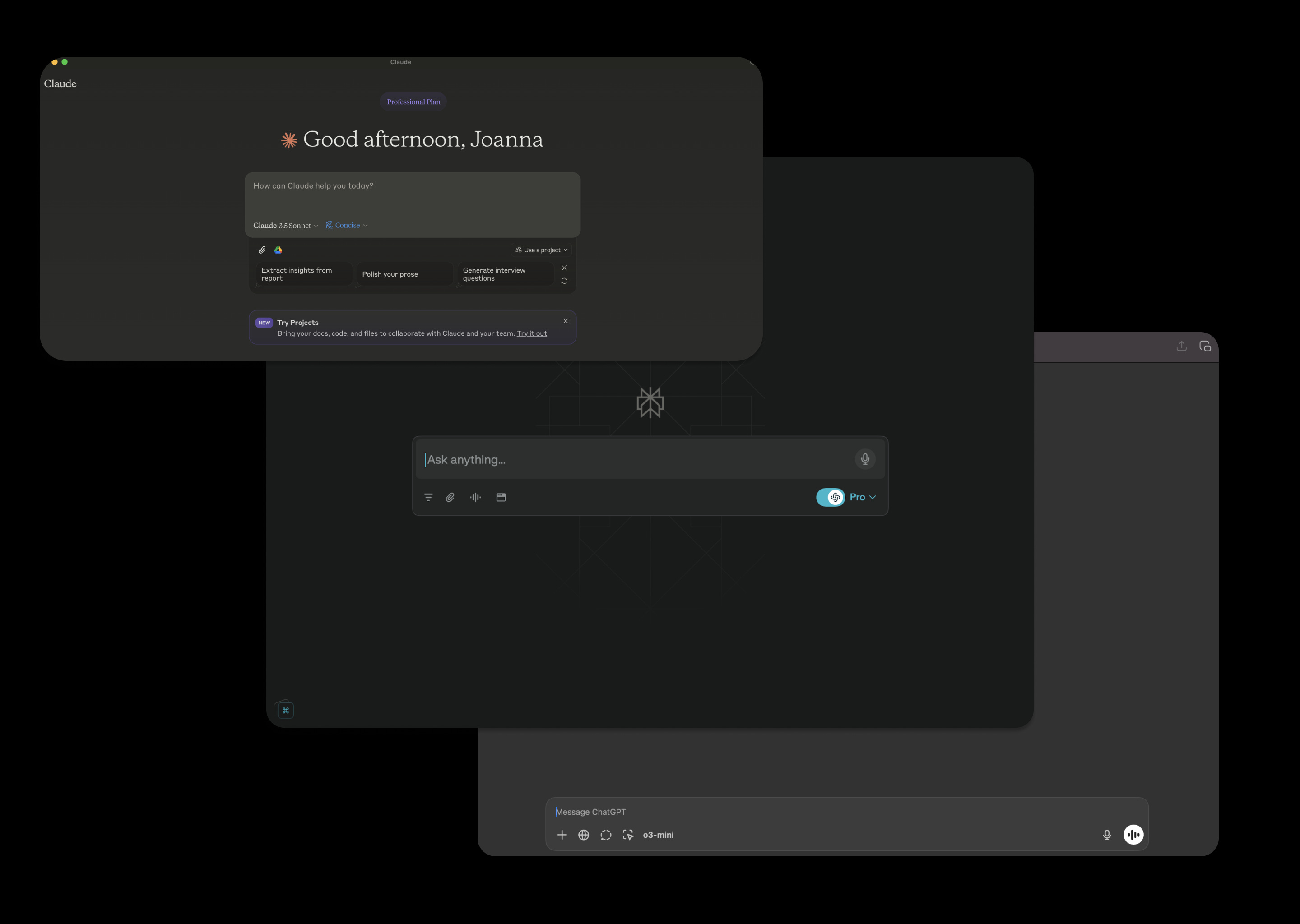Expand the Claude 3.5 Sonnet model selector
The width and height of the screenshot is (1300, 924).
285,225
